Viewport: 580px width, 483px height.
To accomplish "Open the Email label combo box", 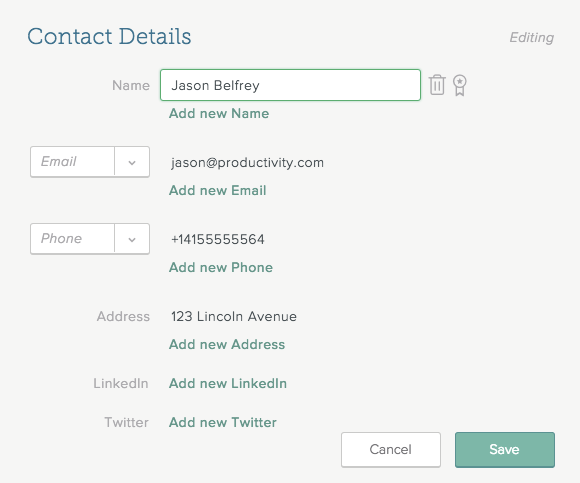I will click(x=90, y=162).
